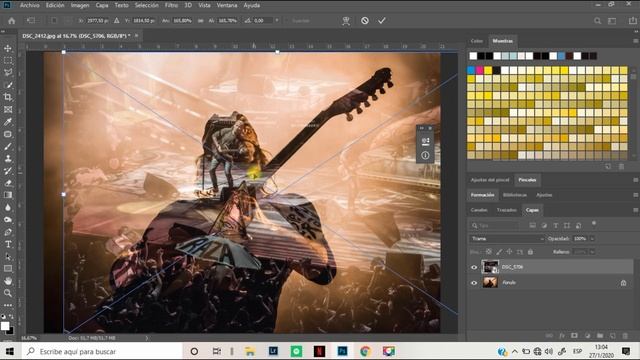
Task: Select the Horizontal Type tool
Action: [x=8, y=244]
